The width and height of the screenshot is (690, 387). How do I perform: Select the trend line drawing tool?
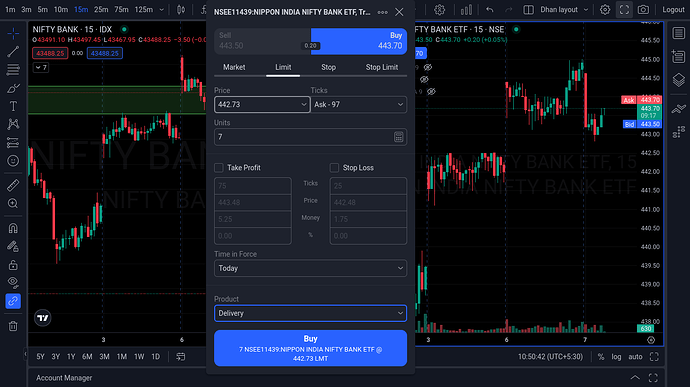[x=13, y=52]
